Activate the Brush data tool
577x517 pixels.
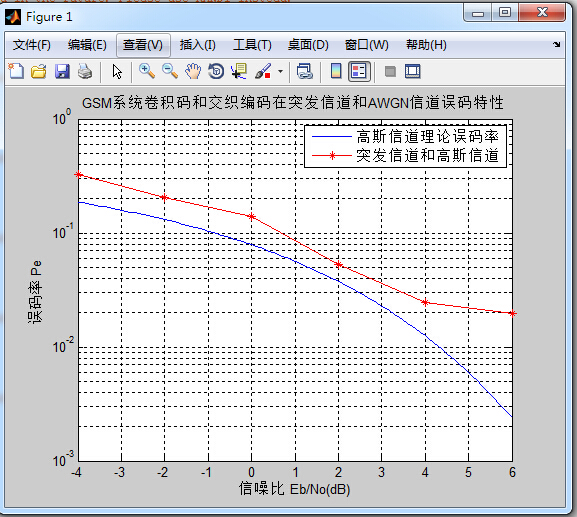click(263, 71)
